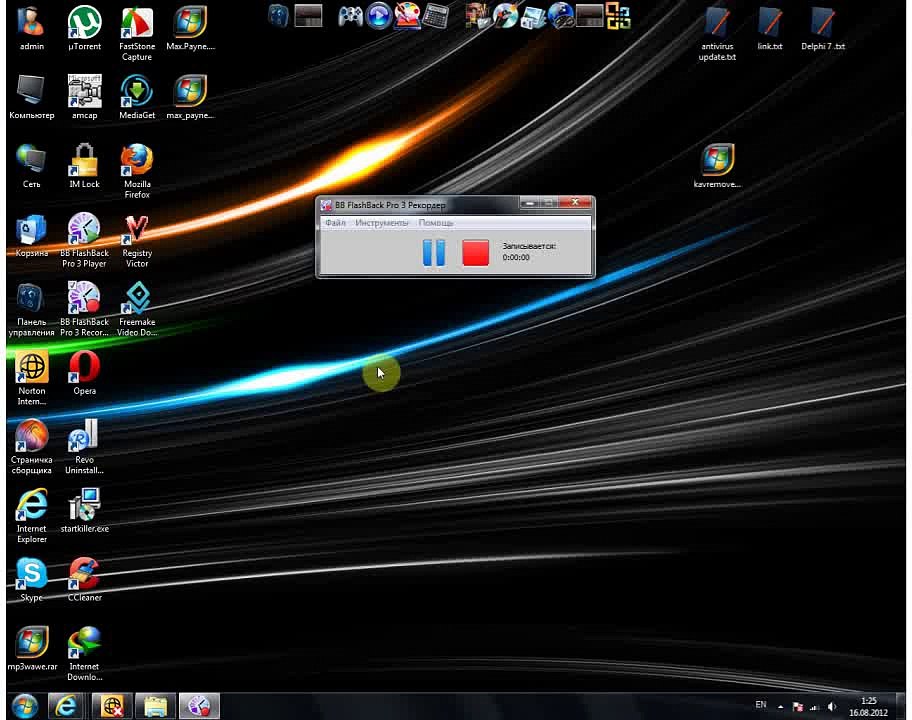
Task: Select the admin user folder icon
Action: [31, 28]
